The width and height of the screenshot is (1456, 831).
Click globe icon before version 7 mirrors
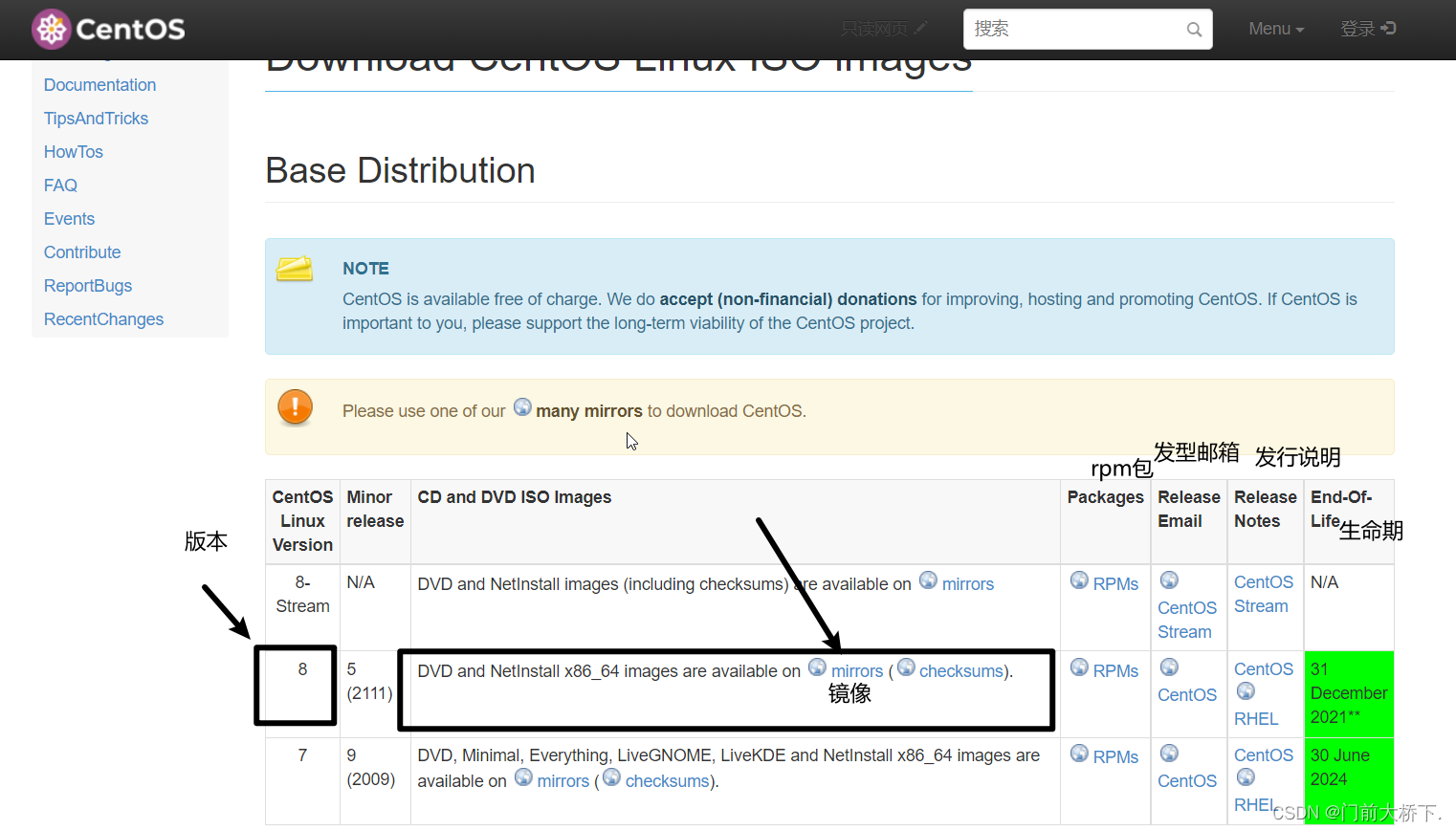coord(523,776)
